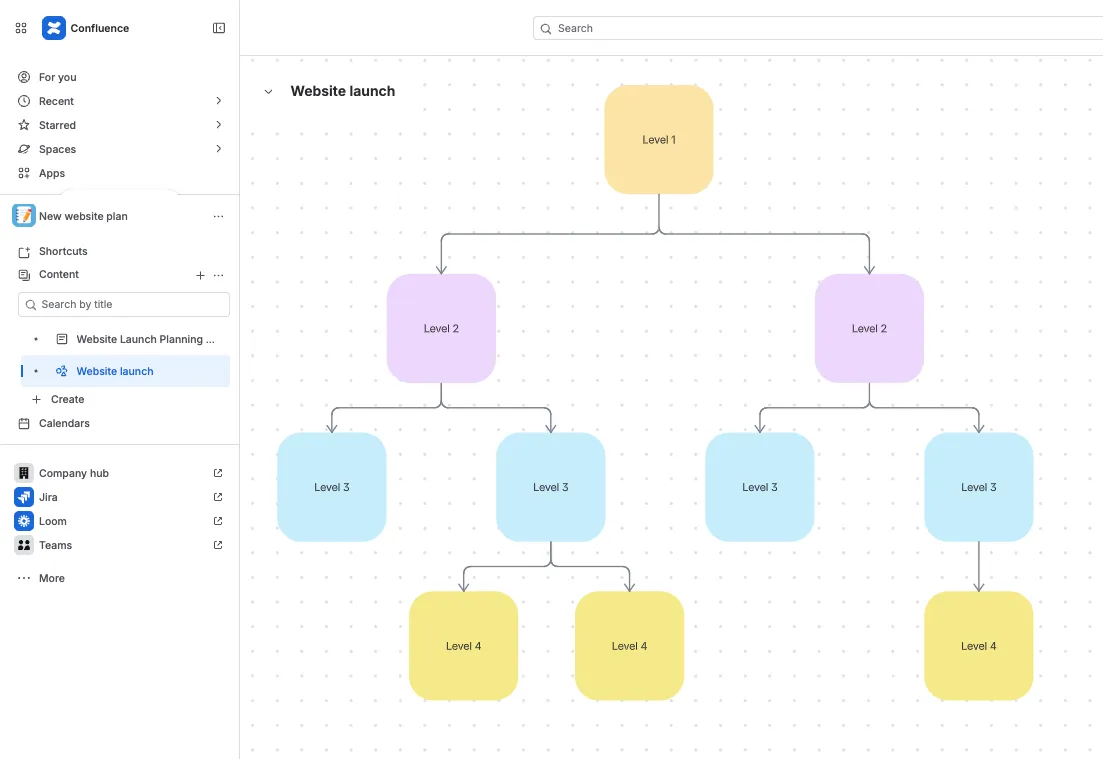Add new content with the plus icon
1103x759 pixels.
(200, 276)
